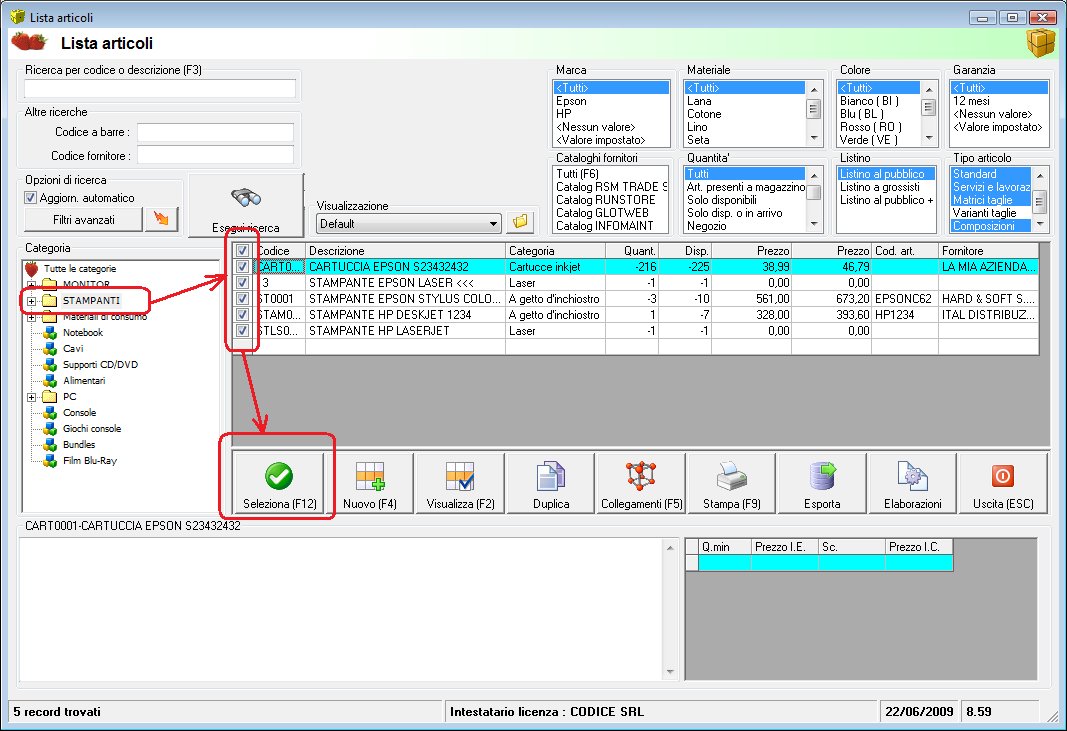This screenshot has height=731, width=1067.
Task: Uncheck the CARTUCCIA EPSON S23432432 row checkbox
Action: [x=242, y=266]
